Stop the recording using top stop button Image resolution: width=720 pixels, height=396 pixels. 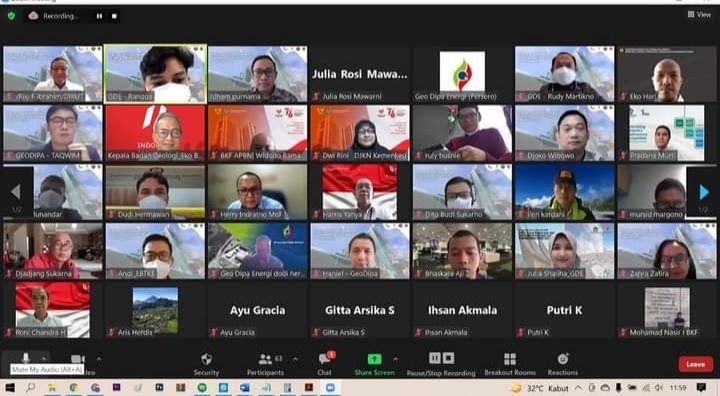pyautogui.click(x=114, y=16)
